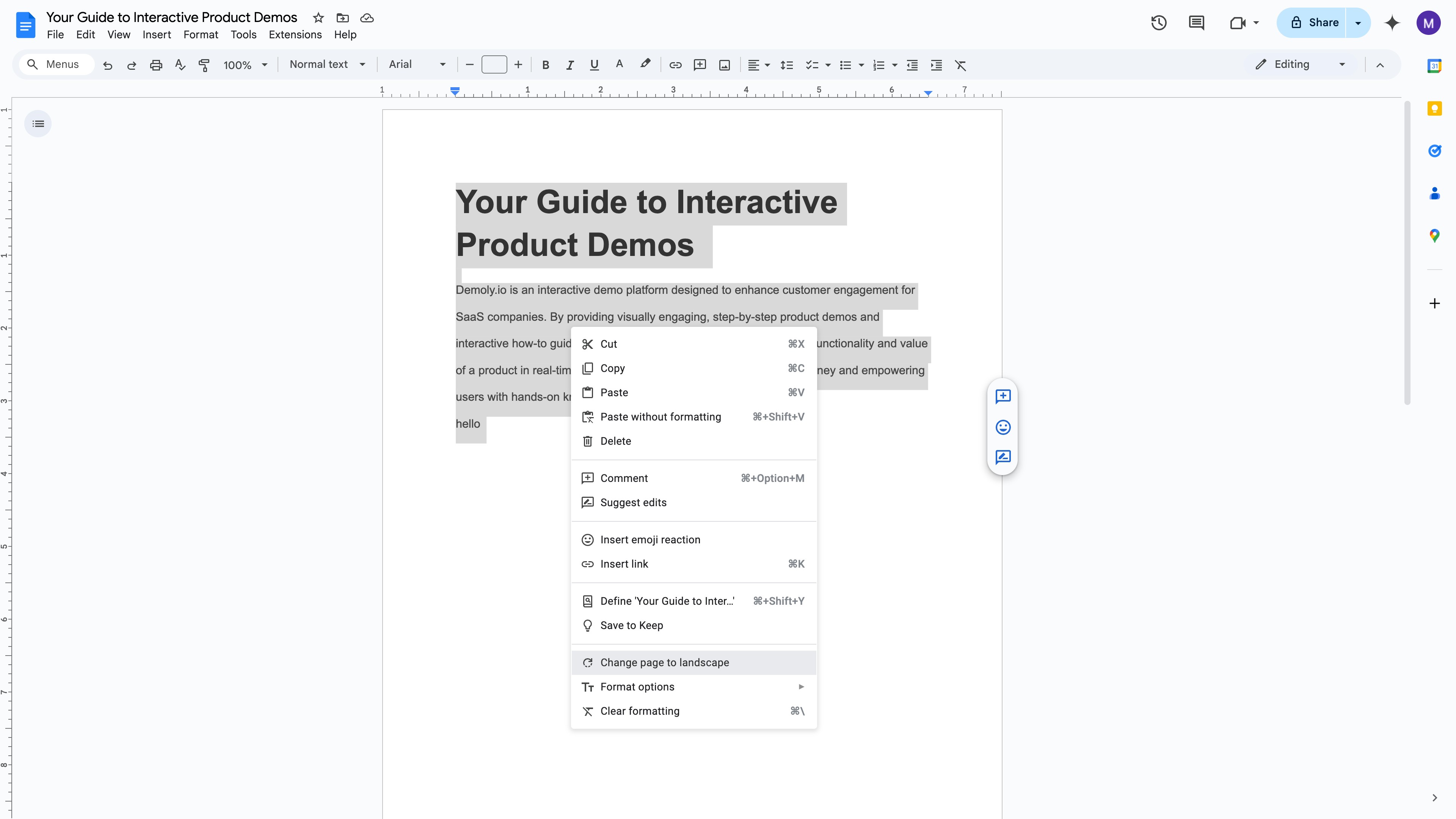Click the Increase indent icon
Screen dimensions: 1456x819
click(937, 65)
